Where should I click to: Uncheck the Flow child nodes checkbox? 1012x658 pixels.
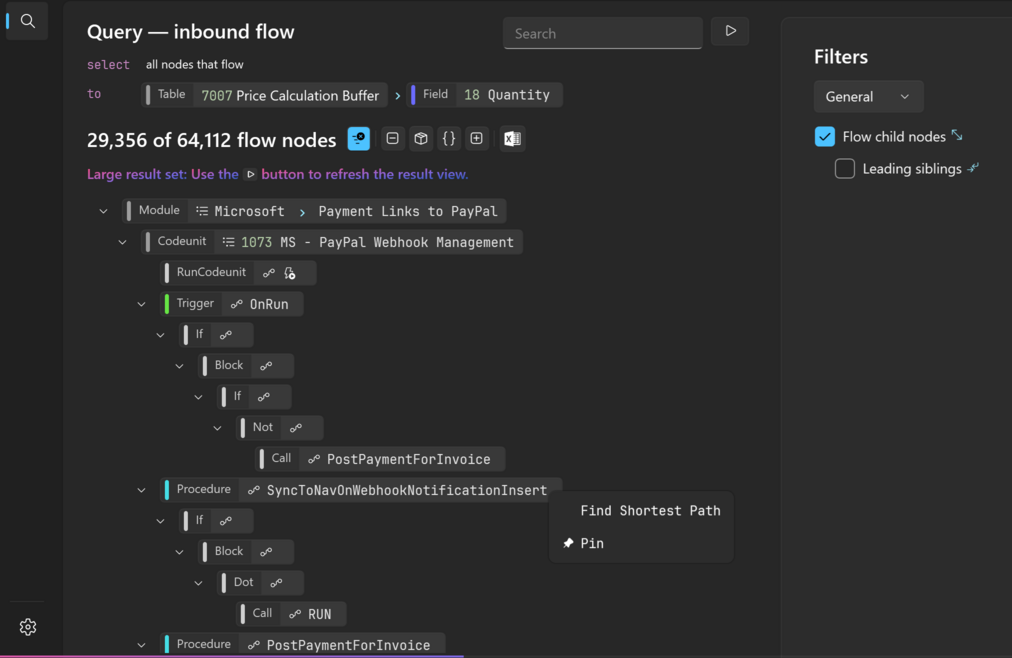tap(824, 137)
